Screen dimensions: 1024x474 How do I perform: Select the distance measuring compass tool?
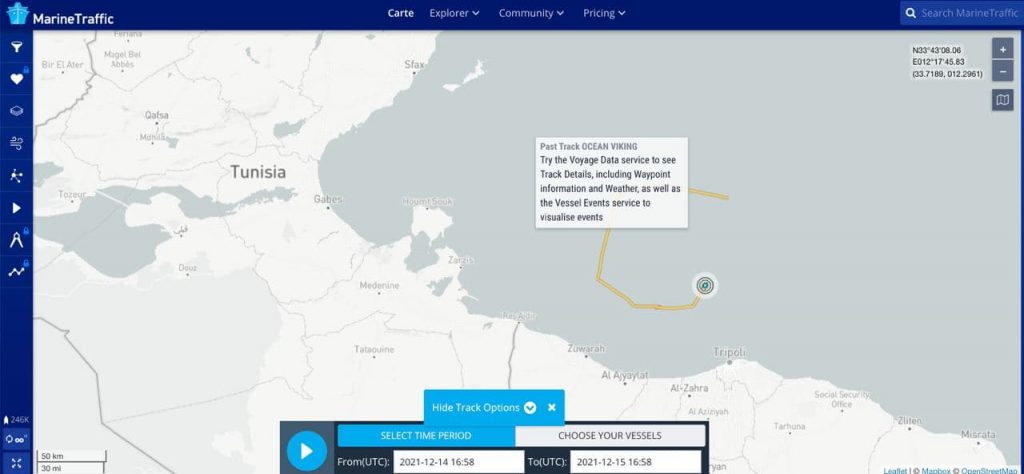click(16, 240)
